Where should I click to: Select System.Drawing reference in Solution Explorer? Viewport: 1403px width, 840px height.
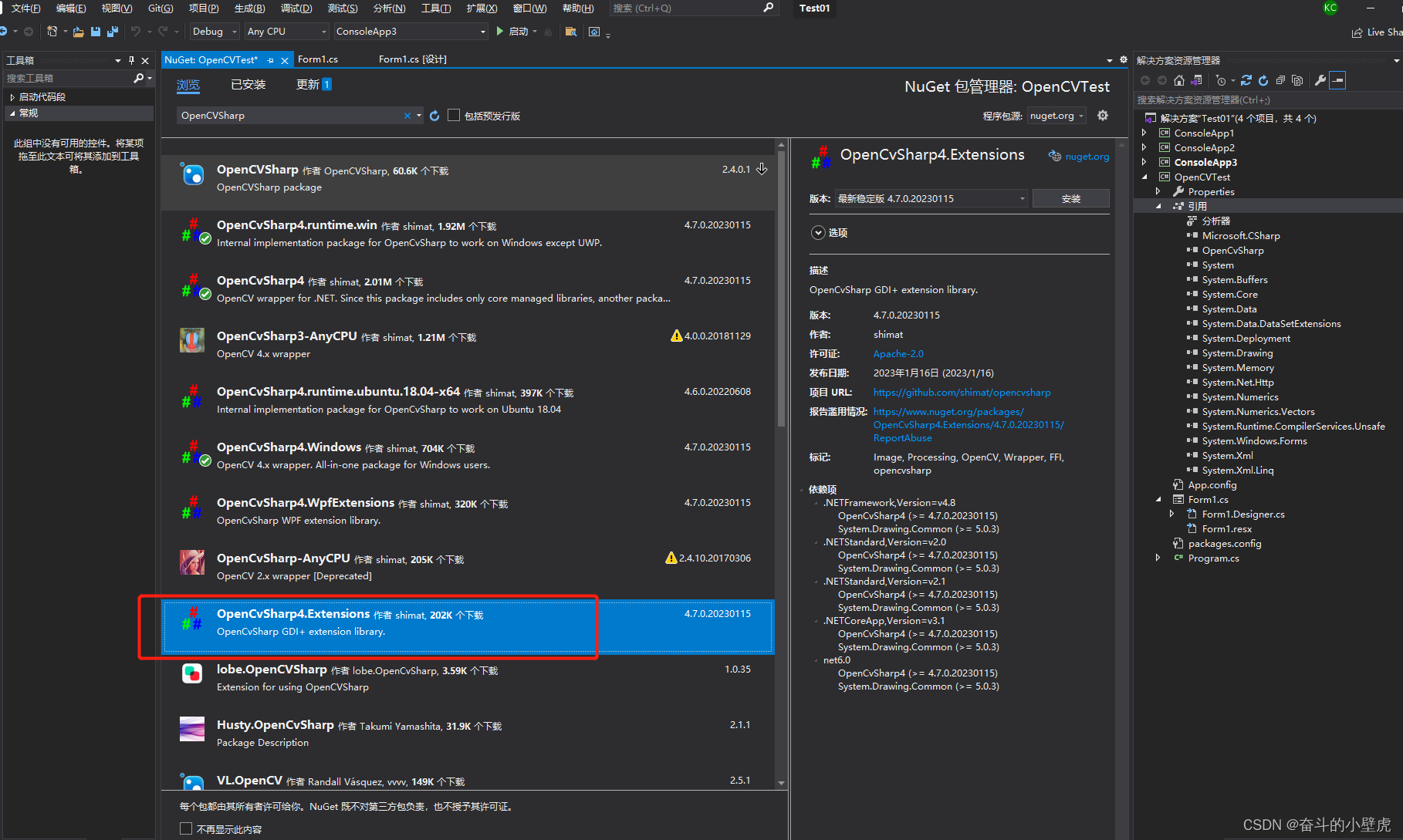click(1237, 353)
